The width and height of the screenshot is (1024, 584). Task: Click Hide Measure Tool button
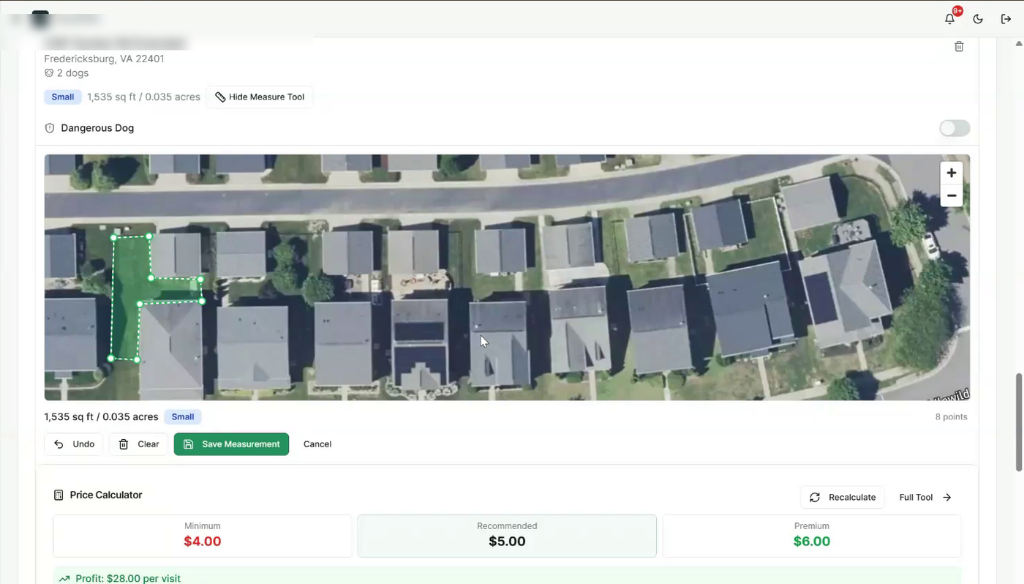[260, 97]
